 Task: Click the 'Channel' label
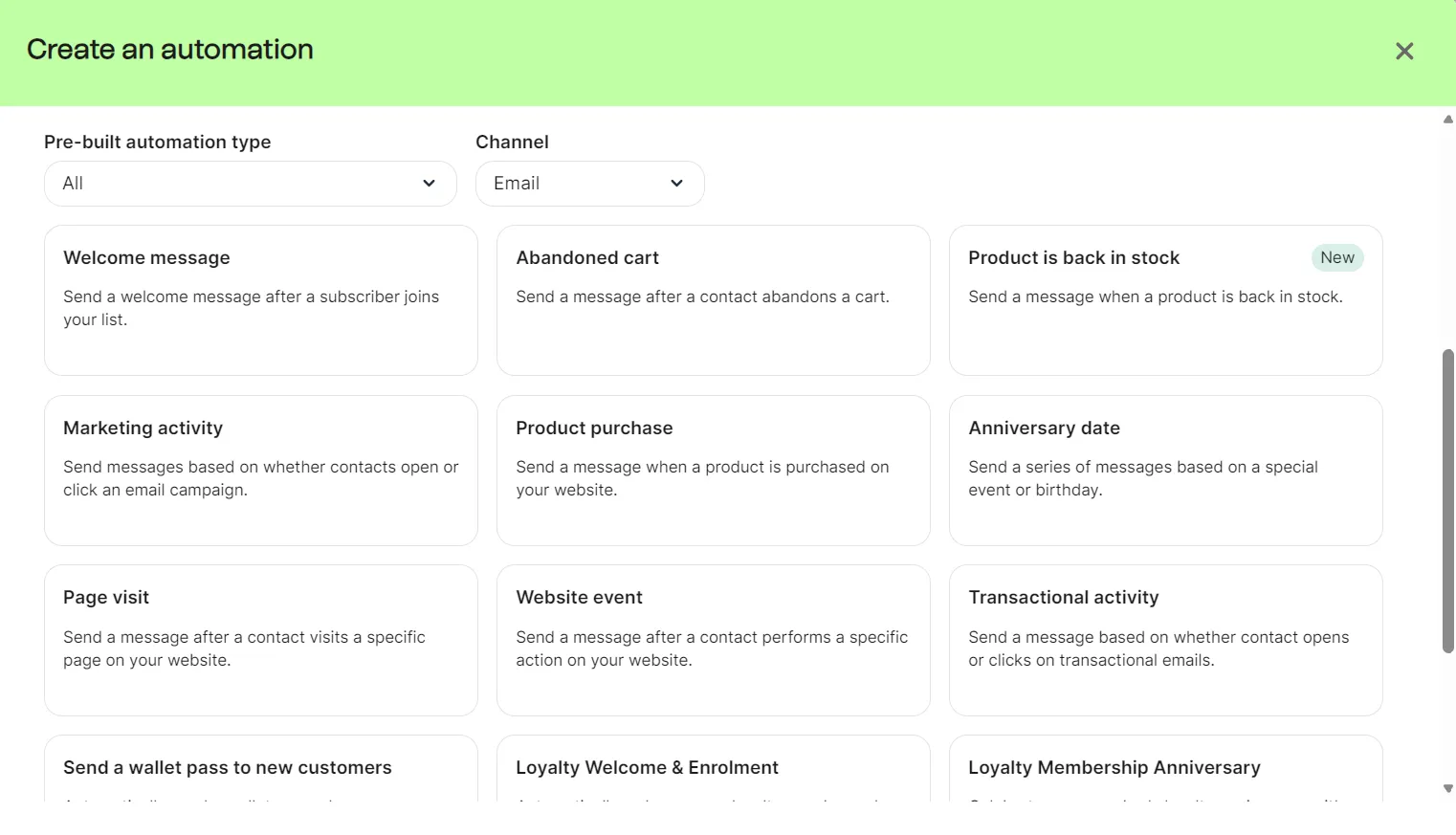513,142
